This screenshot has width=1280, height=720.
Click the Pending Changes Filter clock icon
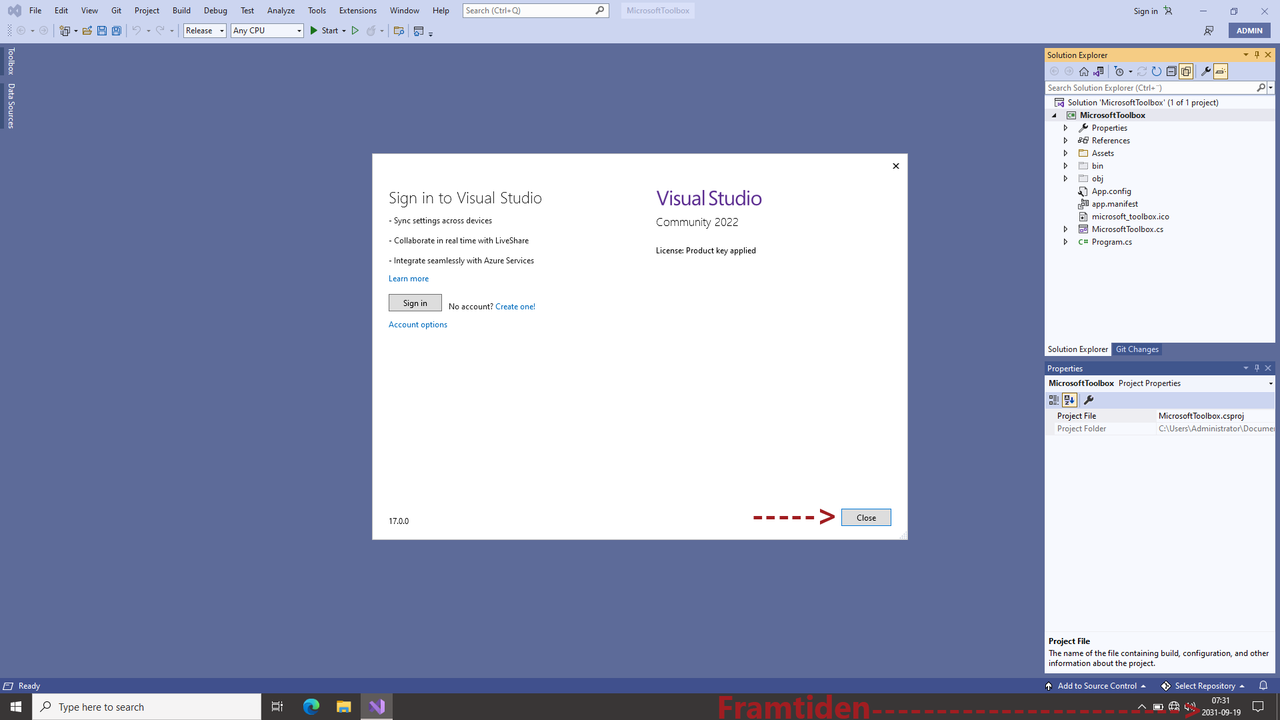(1119, 71)
